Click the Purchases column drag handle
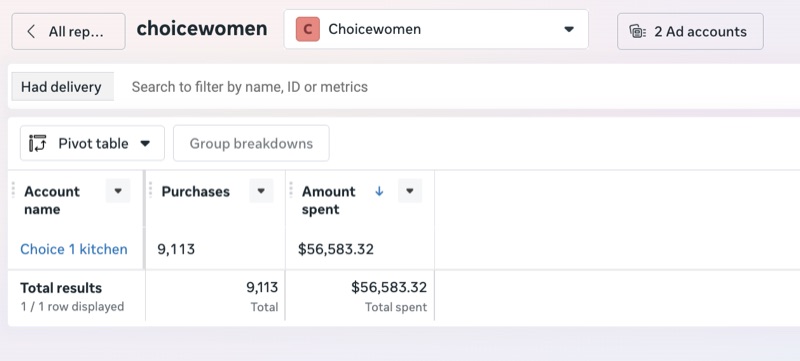 tap(151, 190)
